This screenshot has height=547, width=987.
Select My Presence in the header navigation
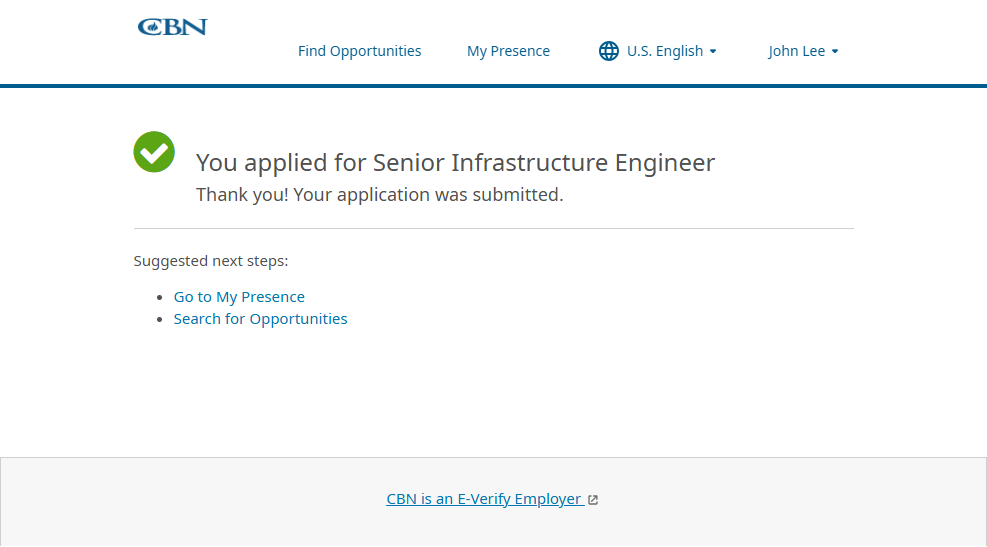click(x=508, y=51)
